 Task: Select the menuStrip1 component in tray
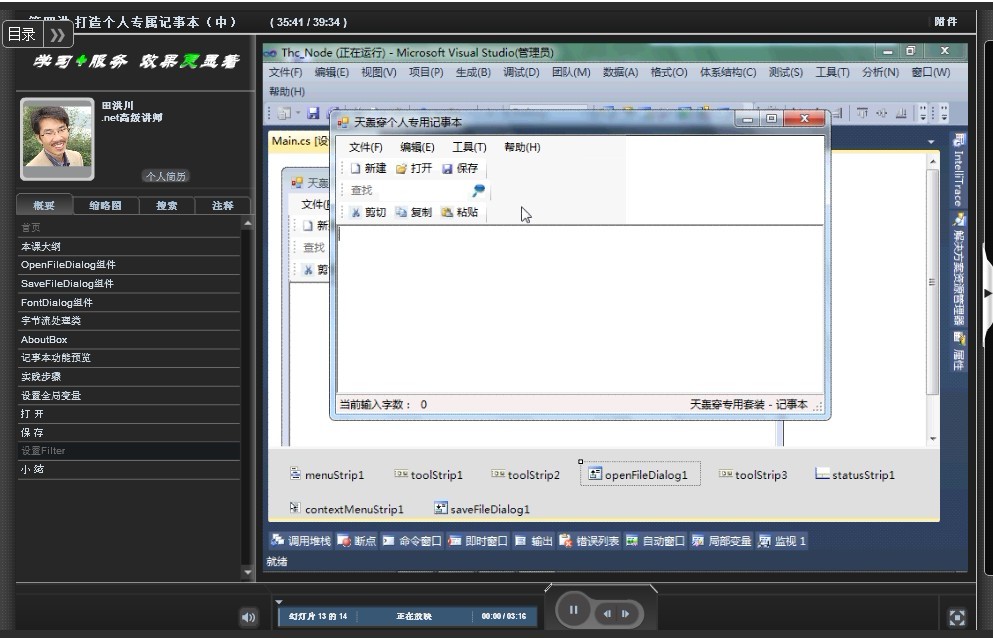tap(327, 474)
